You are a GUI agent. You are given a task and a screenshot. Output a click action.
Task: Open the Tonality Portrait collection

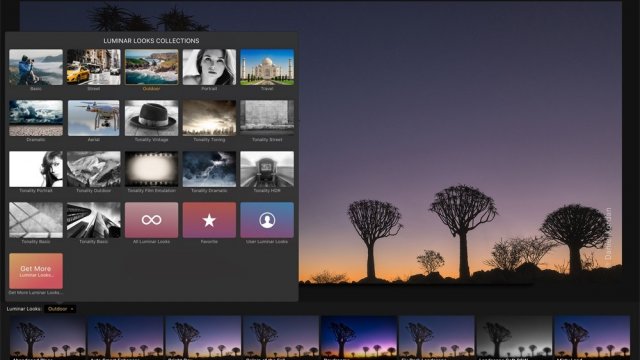(x=36, y=169)
